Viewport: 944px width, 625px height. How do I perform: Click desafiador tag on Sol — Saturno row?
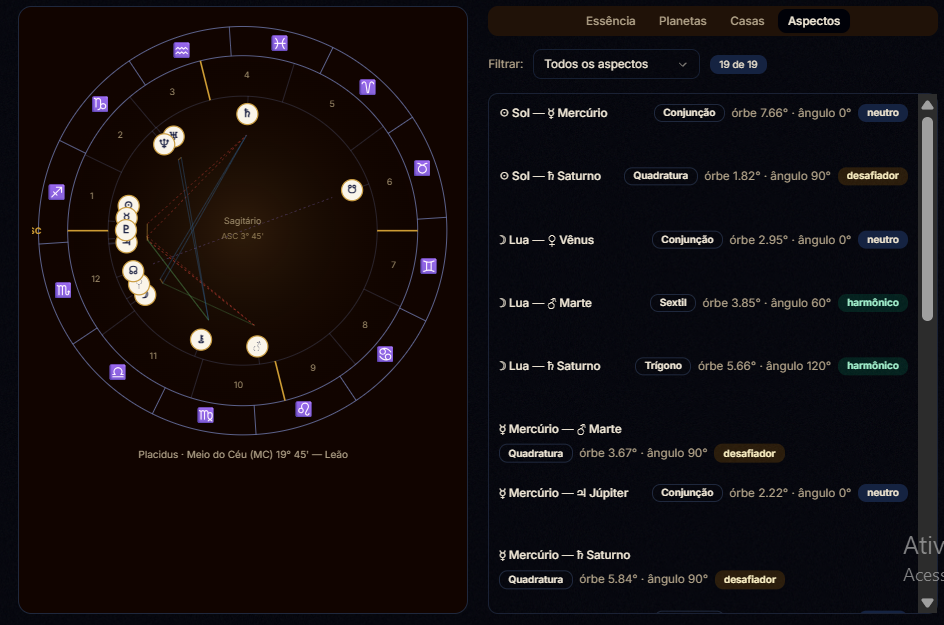[872, 176]
